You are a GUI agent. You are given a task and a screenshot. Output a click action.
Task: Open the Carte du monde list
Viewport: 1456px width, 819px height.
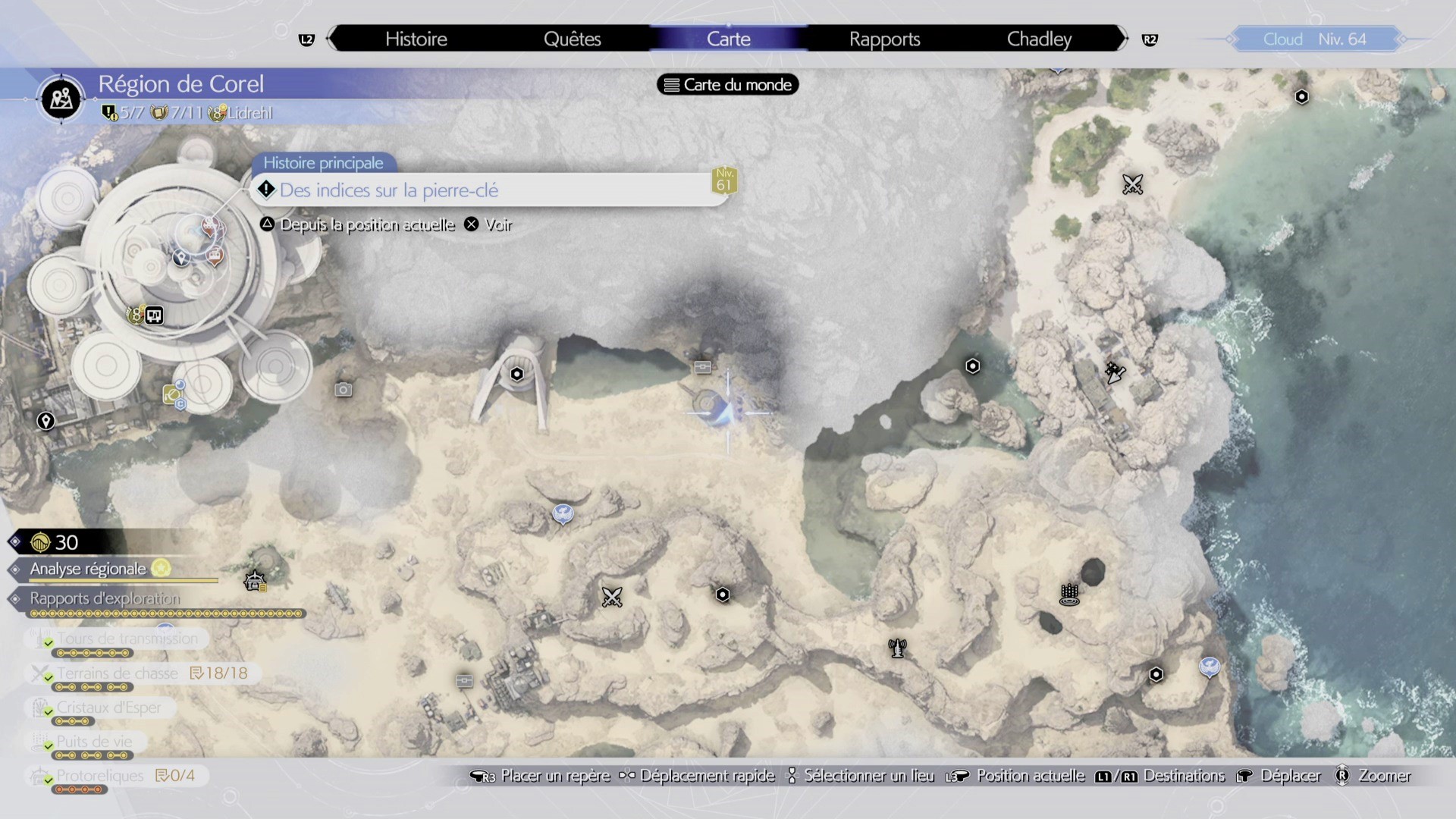coord(728,85)
